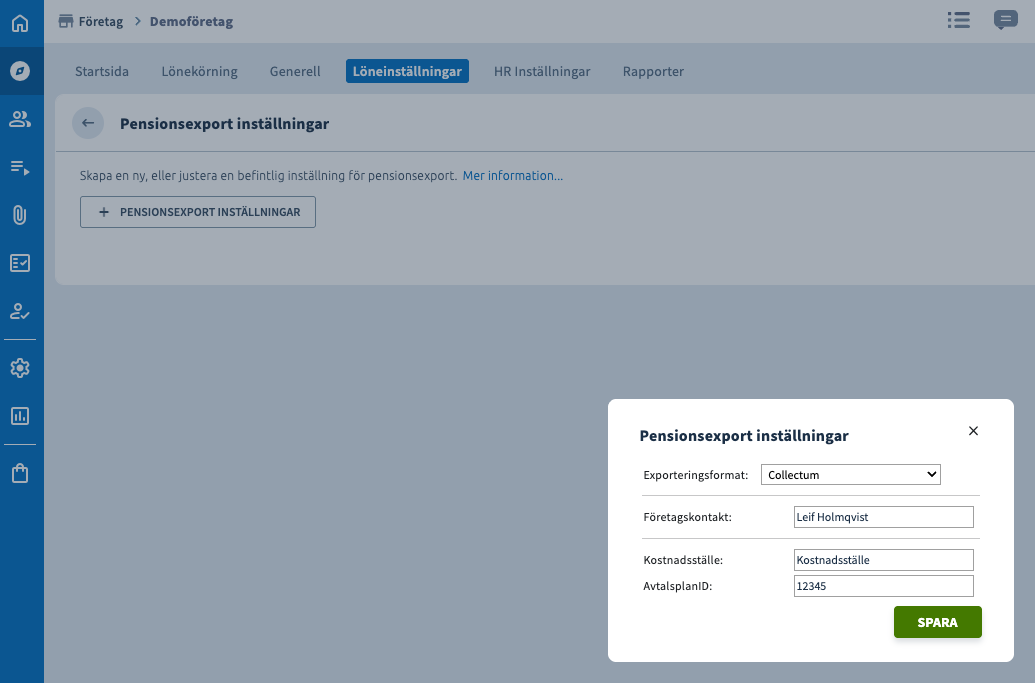The height and width of the screenshot is (683, 1035).
Task: Switch to the Lönekörning tab
Action: coord(200,72)
